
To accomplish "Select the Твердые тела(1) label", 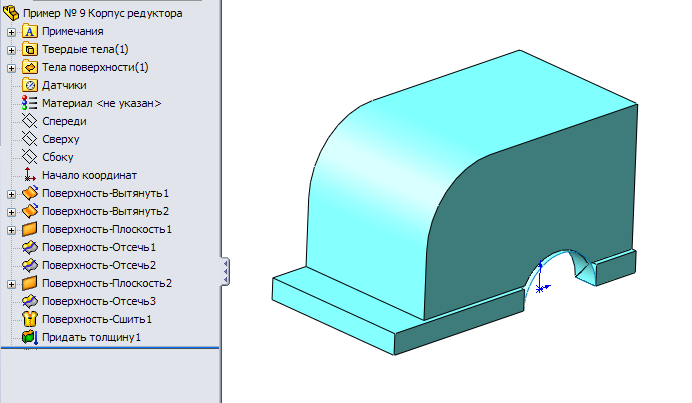I will point(85,49).
